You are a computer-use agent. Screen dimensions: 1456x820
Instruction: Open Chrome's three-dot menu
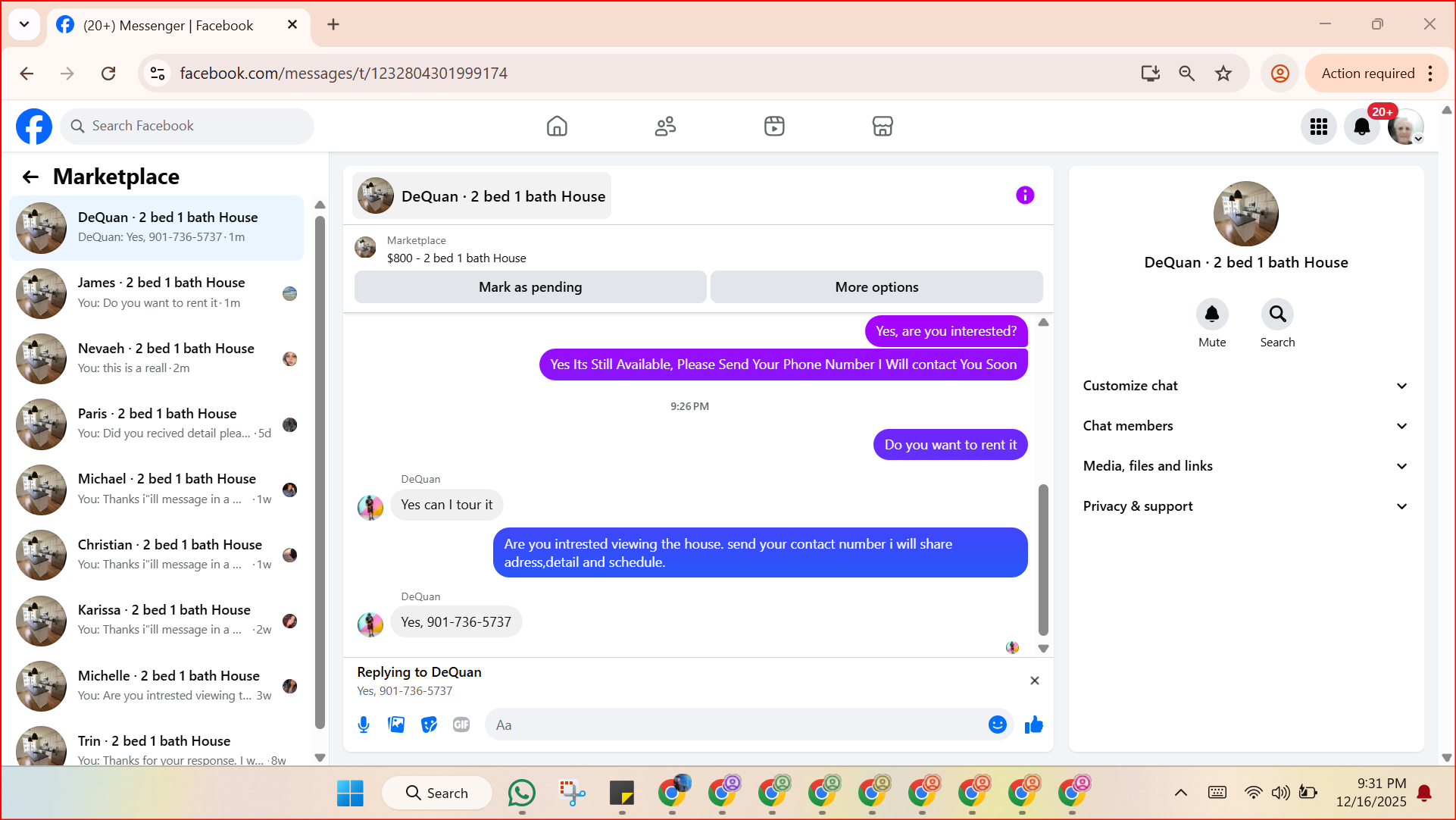coord(1430,74)
